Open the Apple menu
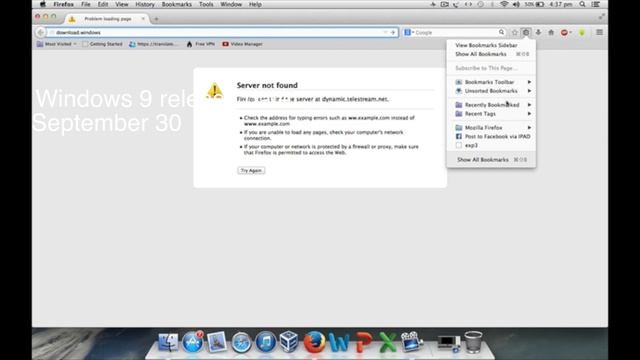 click(x=43, y=4)
